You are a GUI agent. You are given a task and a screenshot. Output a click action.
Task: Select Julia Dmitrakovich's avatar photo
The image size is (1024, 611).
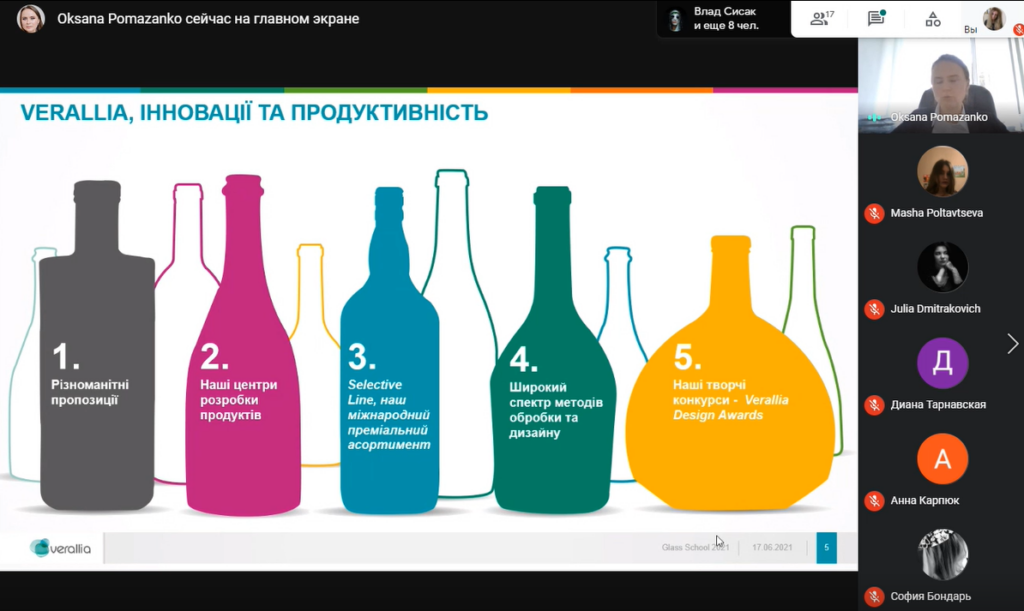pyautogui.click(x=942, y=266)
